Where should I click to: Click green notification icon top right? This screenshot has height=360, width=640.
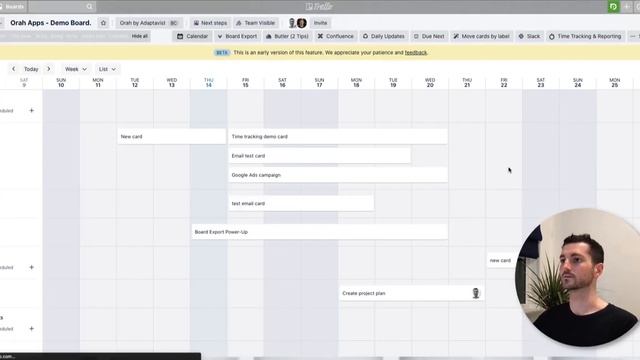613,7
